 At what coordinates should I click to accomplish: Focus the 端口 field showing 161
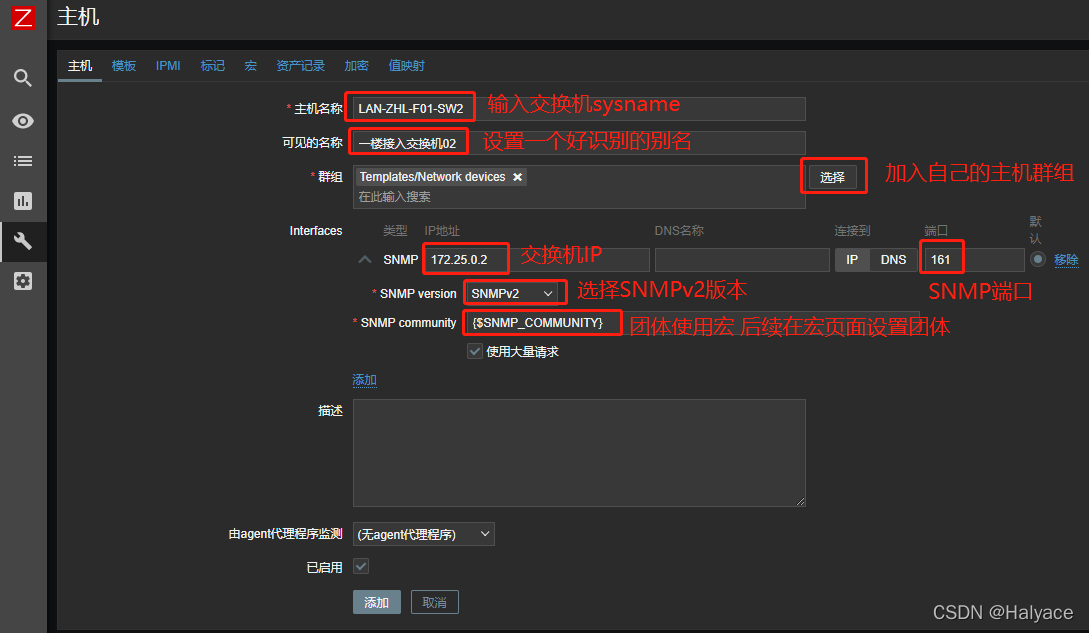(x=974, y=259)
